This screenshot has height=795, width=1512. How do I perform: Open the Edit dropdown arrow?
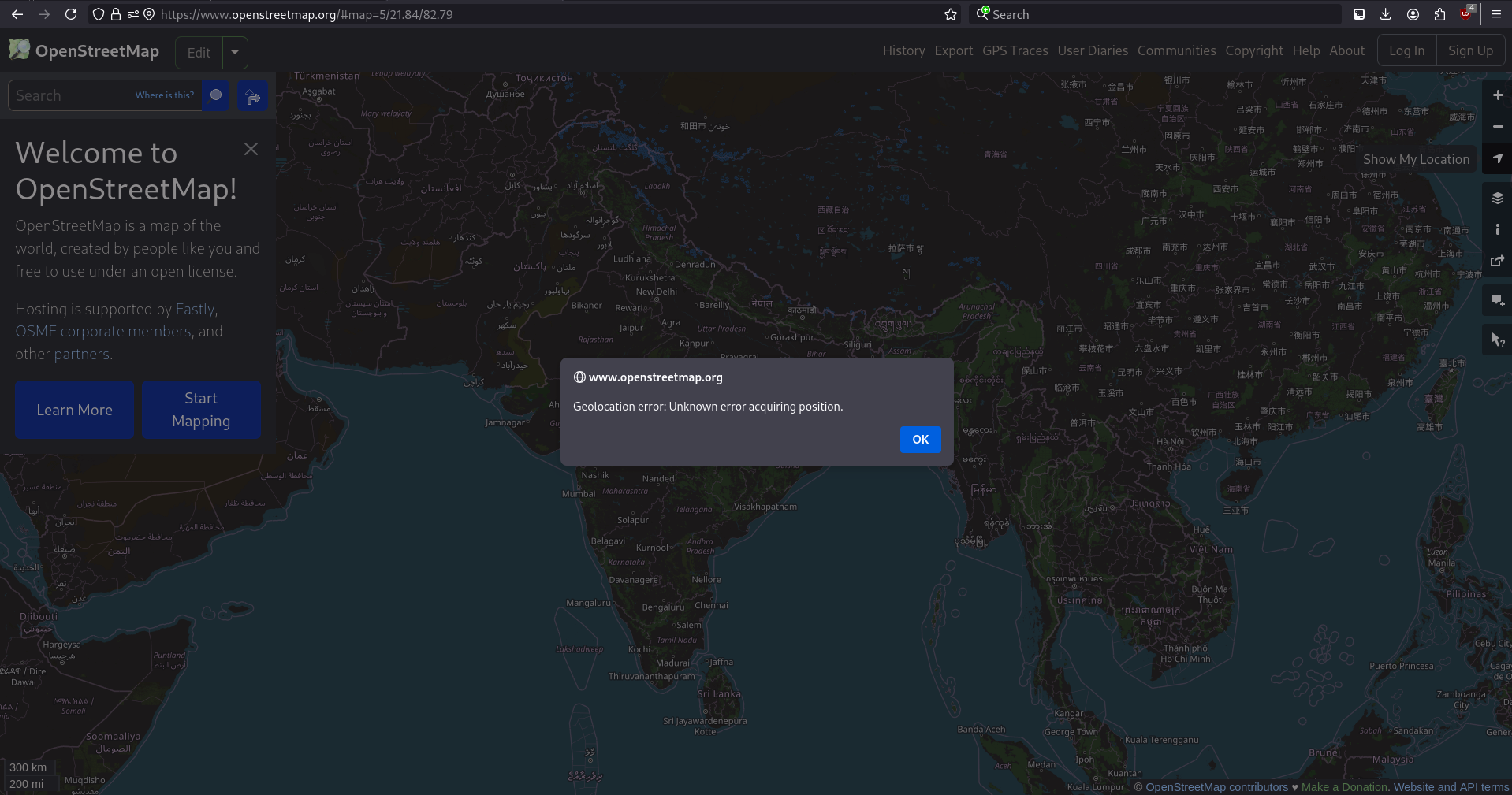coord(235,53)
